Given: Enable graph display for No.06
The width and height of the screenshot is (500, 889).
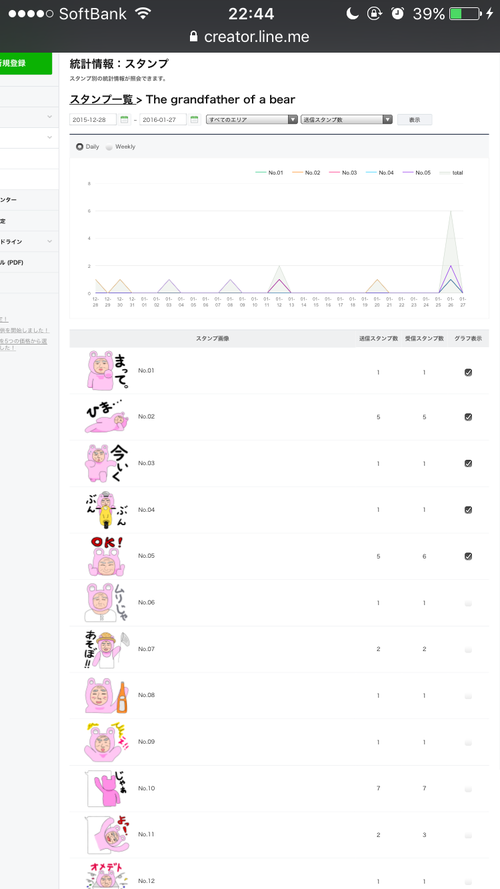Looking at the screenshot, I should pyautogui.click(x=468, y=604).
